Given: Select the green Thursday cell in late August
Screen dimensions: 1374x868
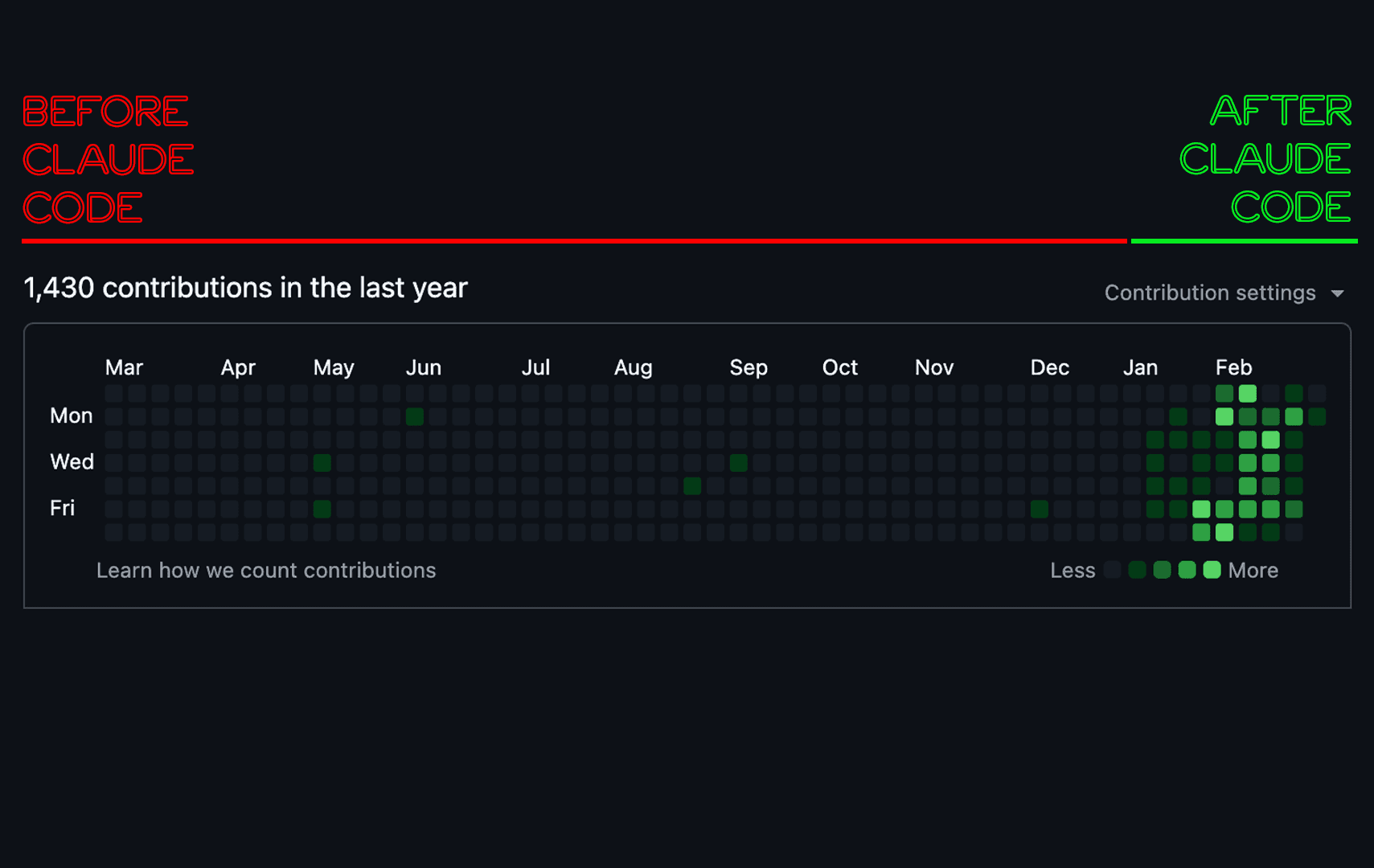Looking at the screenshot, I should (x=692, y=485).
